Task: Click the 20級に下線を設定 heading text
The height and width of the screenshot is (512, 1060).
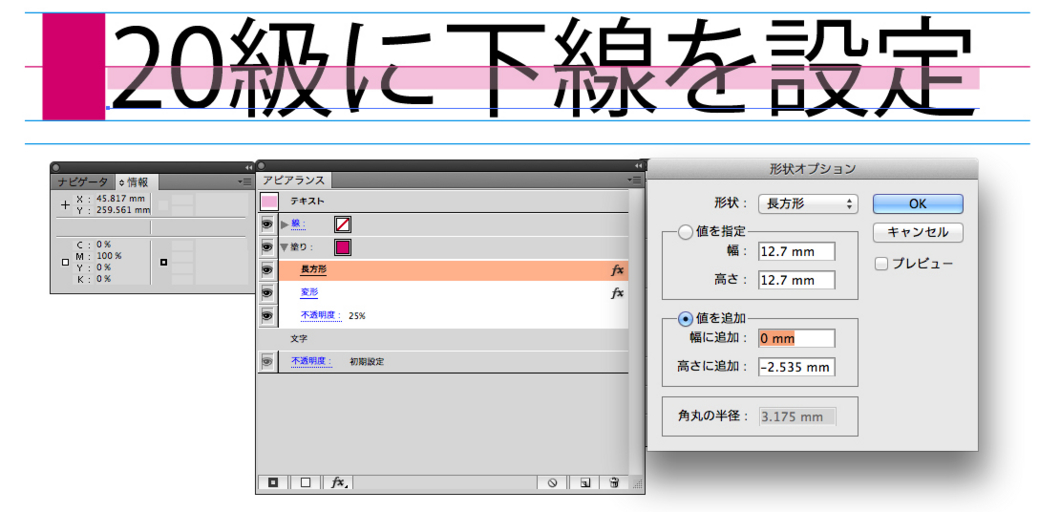Action: (x=542, y=66)
